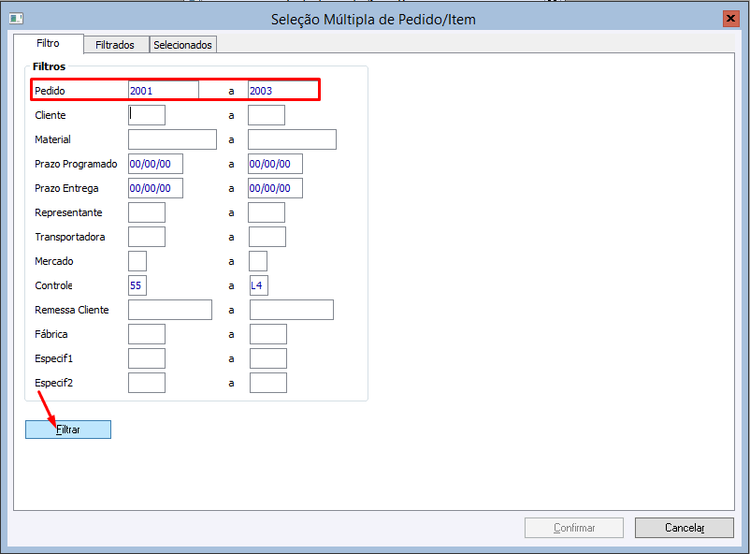Open the Selecionados tab
Viewport: 750px width, 554px height.
tap(183, 45)
